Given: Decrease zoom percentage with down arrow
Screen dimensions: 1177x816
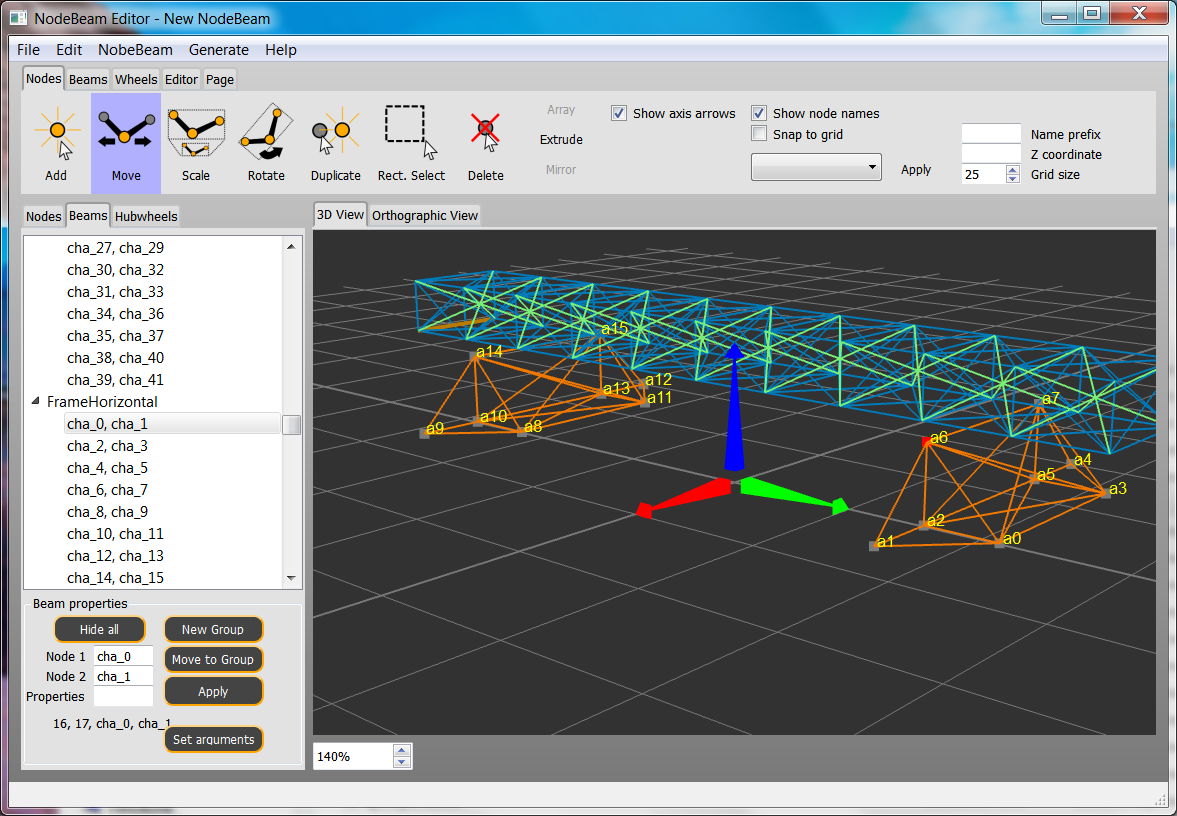Looking at the screenshot, I should click(402, 762).
